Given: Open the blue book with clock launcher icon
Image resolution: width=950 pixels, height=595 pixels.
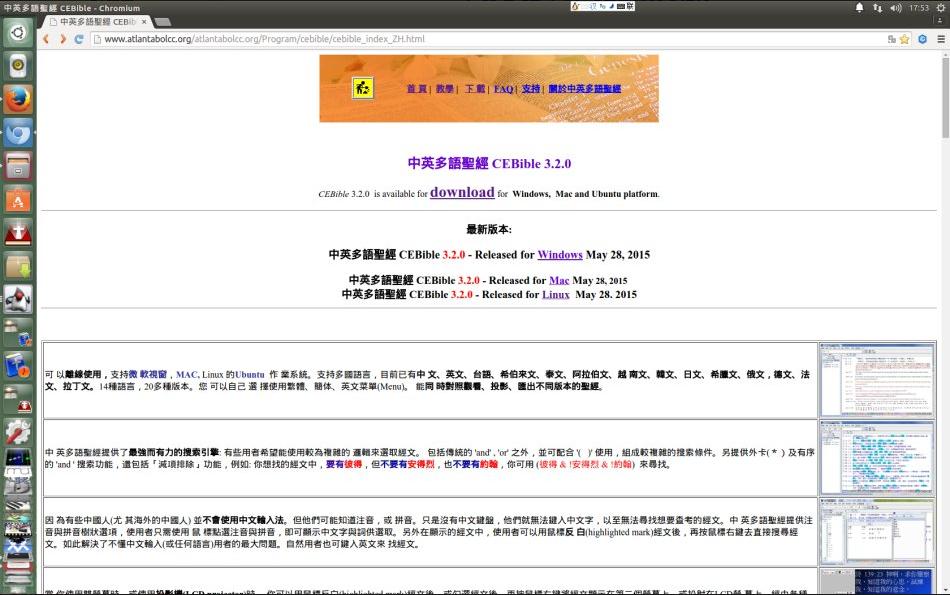Looking at the screenshot, I should coord(18,365).
